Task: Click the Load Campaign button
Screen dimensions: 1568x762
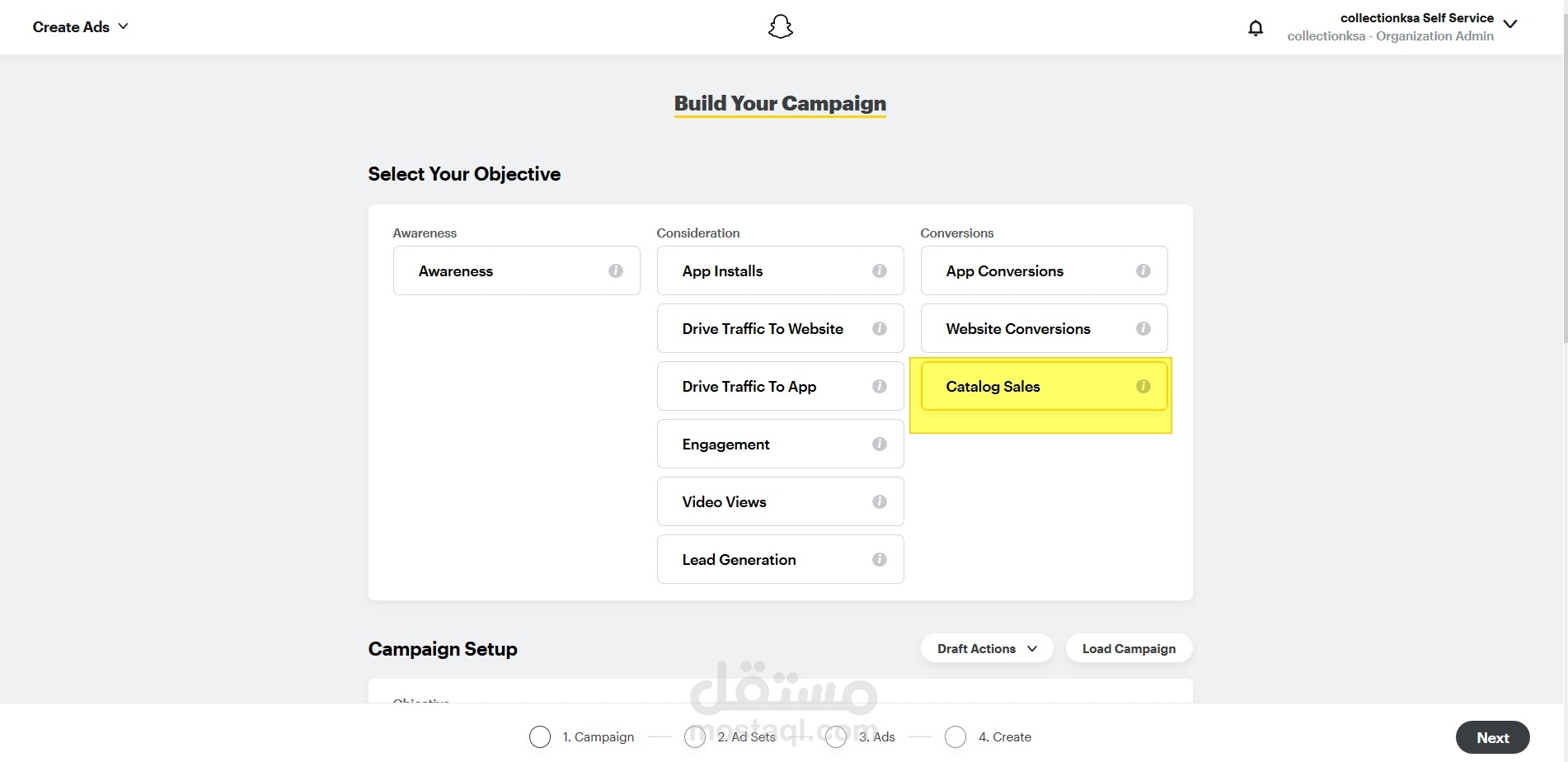Action: (1129, 648)
